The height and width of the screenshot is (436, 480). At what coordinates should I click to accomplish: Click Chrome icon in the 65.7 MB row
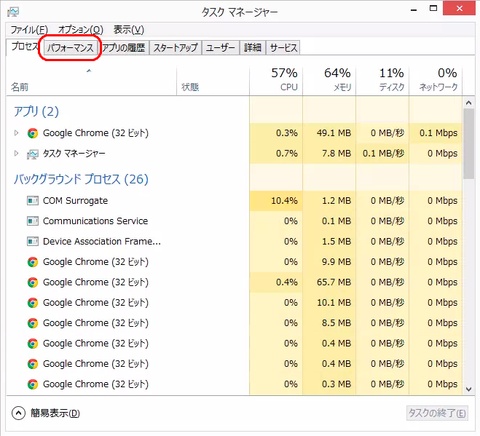coord(33,283)
